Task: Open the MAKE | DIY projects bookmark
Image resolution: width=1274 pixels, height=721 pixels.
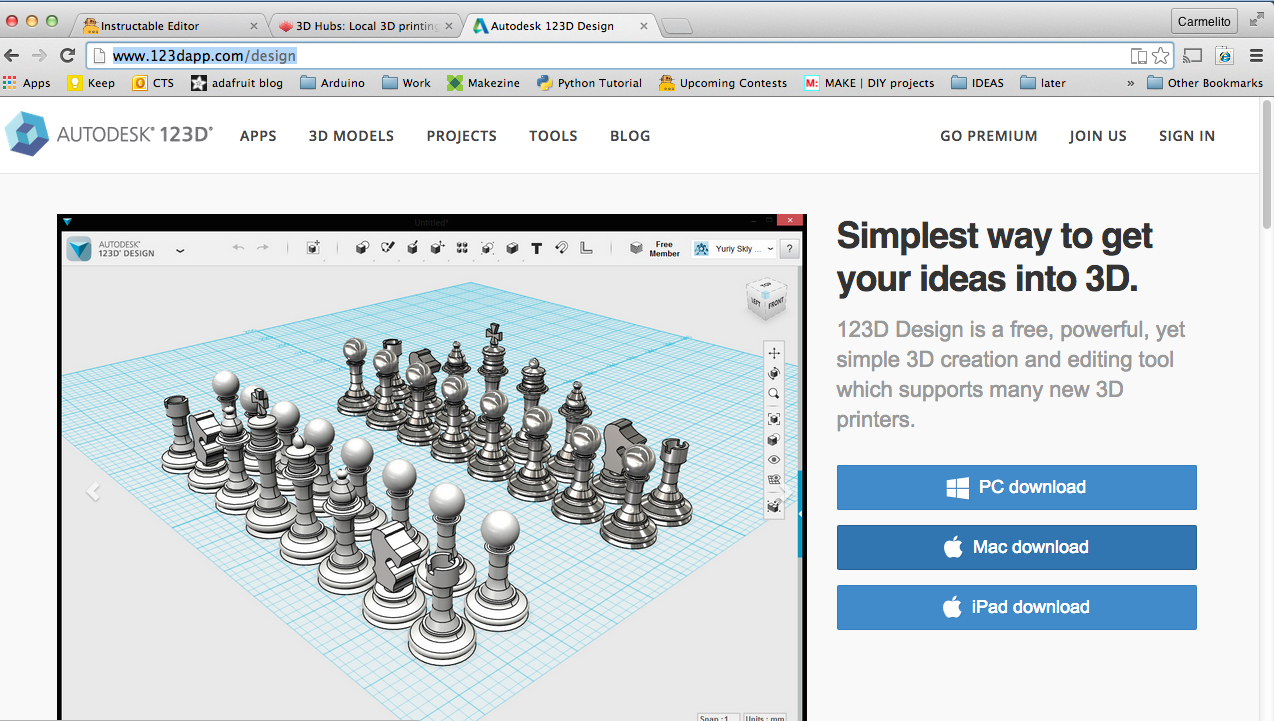Action: (869, 83)
